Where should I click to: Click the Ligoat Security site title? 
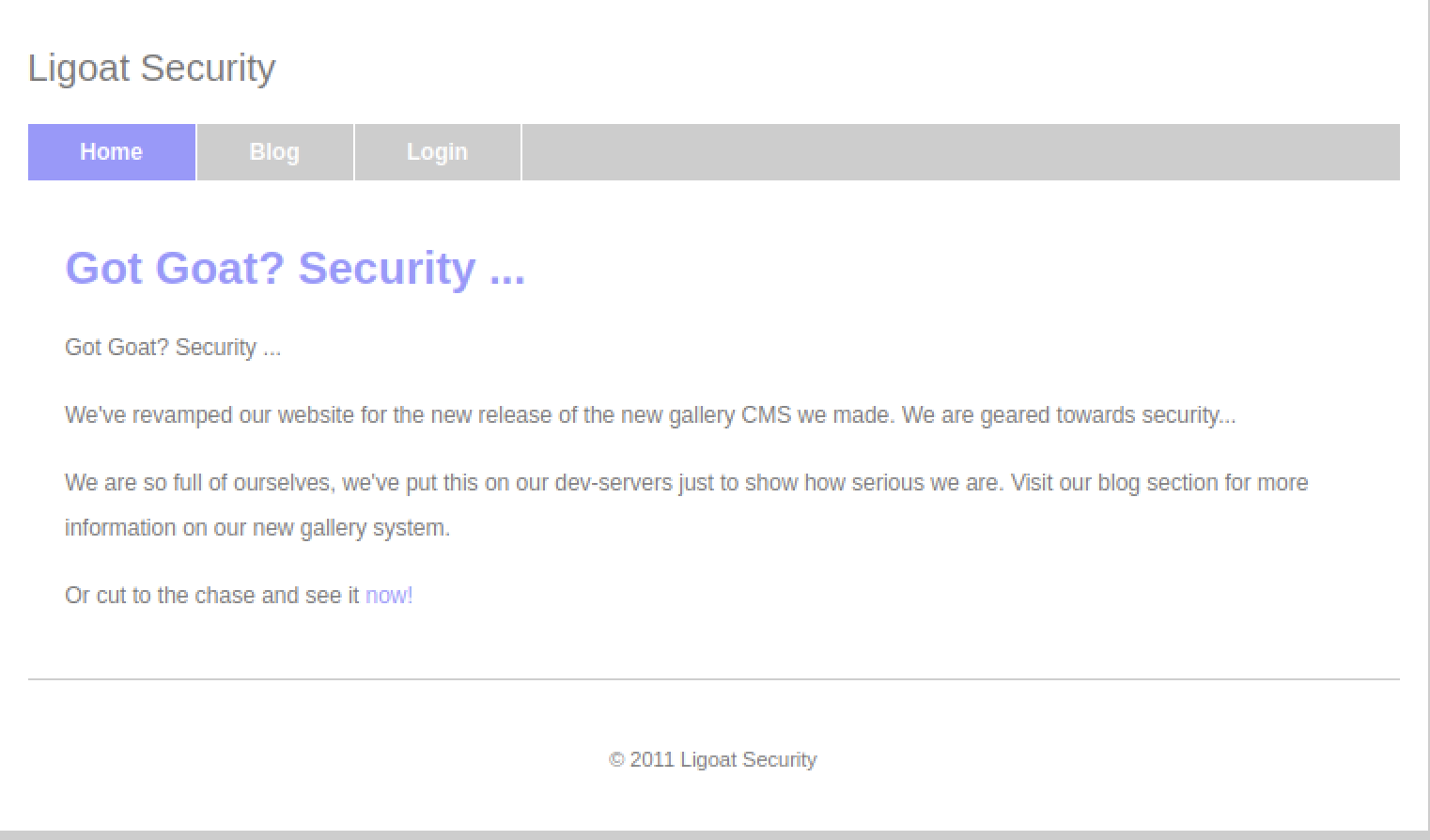click(151, 68)
